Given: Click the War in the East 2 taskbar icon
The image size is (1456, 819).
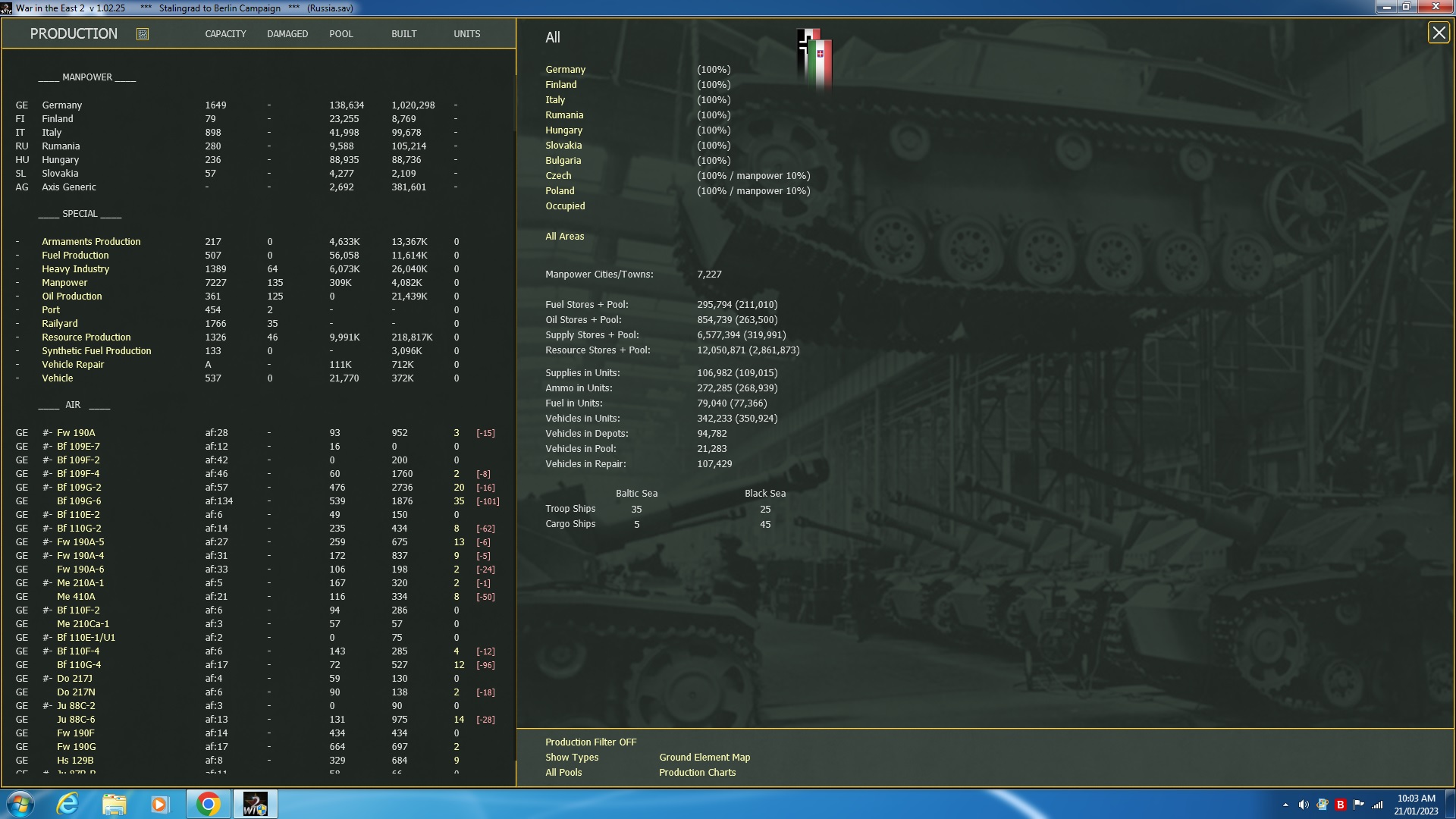Looking at the screenshot, I should click(x=255, y=803).
